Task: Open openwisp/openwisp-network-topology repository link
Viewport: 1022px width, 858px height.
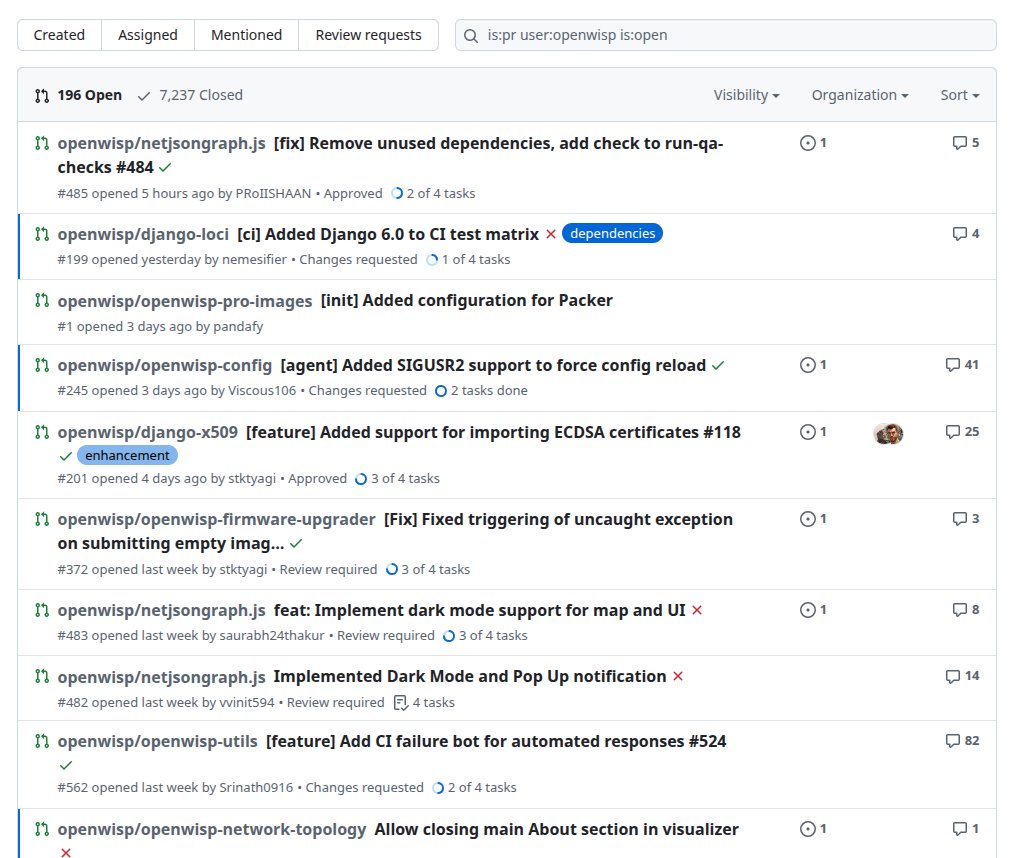Action: tap(212, 829)
